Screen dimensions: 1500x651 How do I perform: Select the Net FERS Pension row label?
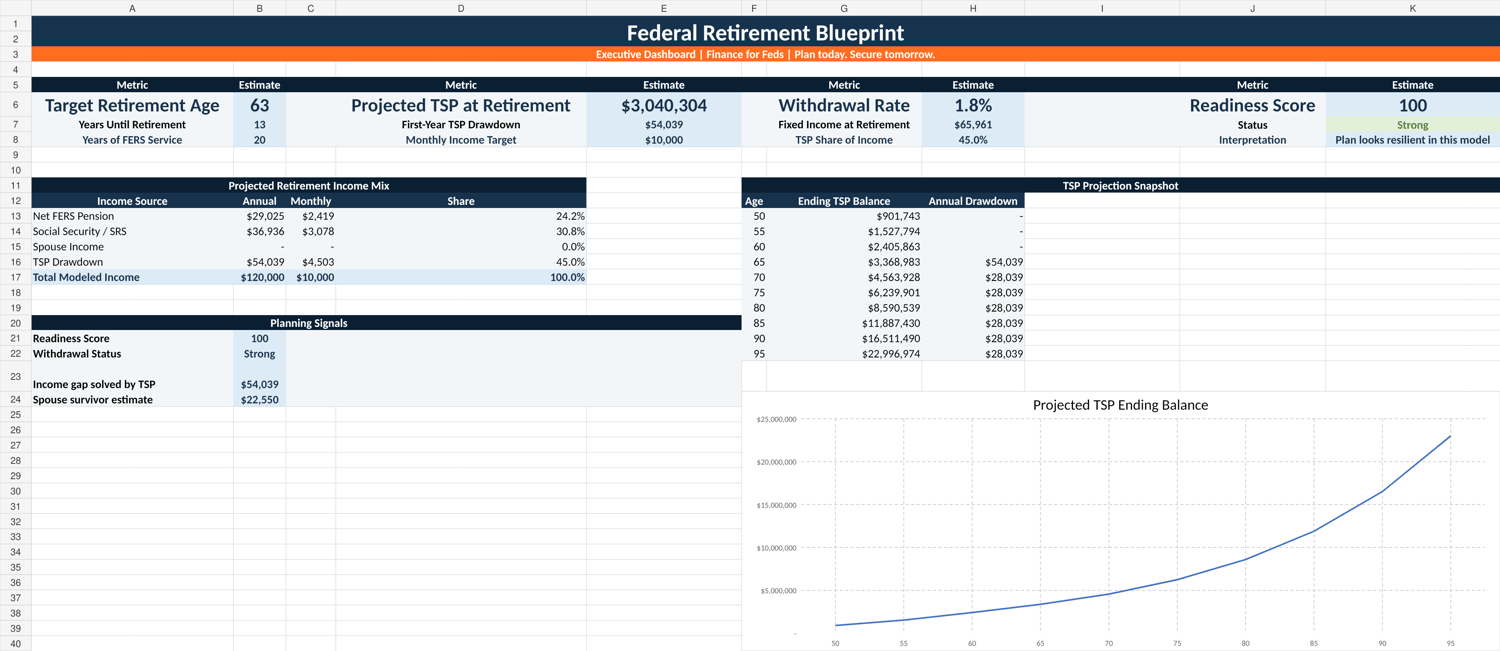tap(132, 216)
